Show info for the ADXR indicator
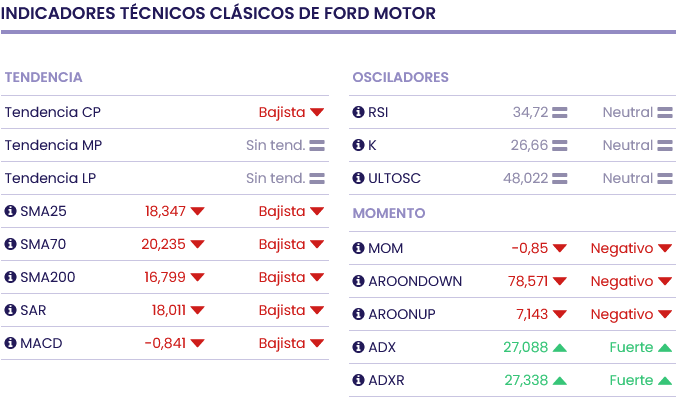The width and height of the screenshot is (676, 403). click(x=359, y=380)
